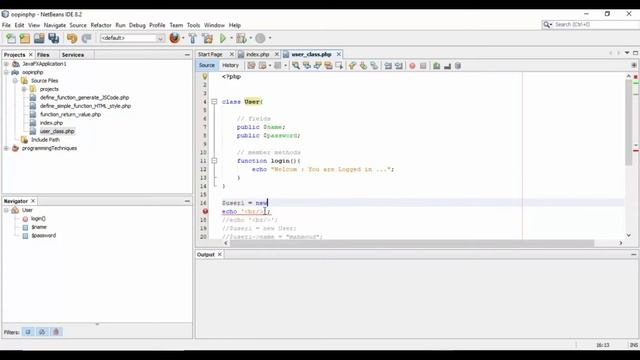
Task: Expand the JavaFXApplication1 project node
Action: coord(6,64)
